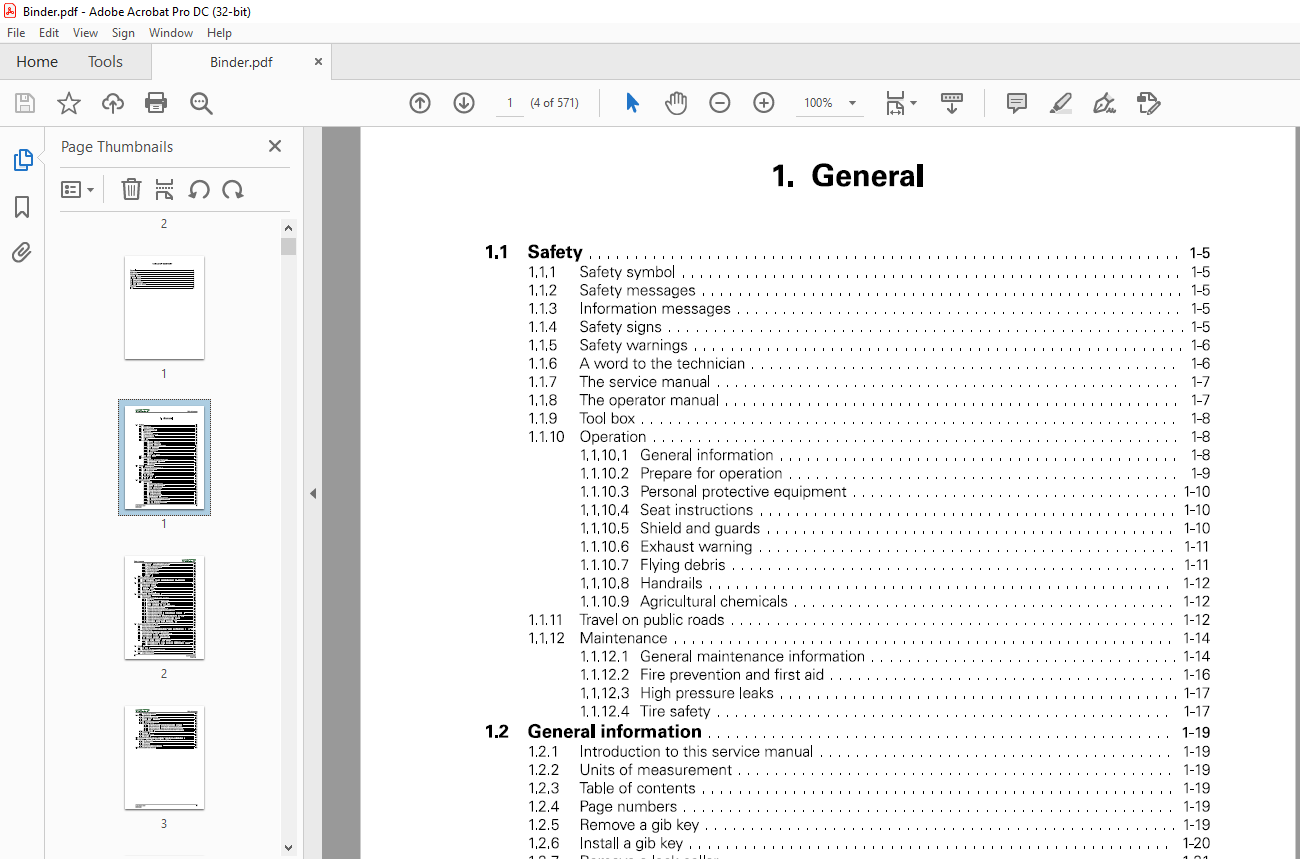Viewport: 1300px width, 859px height.
Task: Open the File menu
Action: pyautogui.click(x=16, y=33)
